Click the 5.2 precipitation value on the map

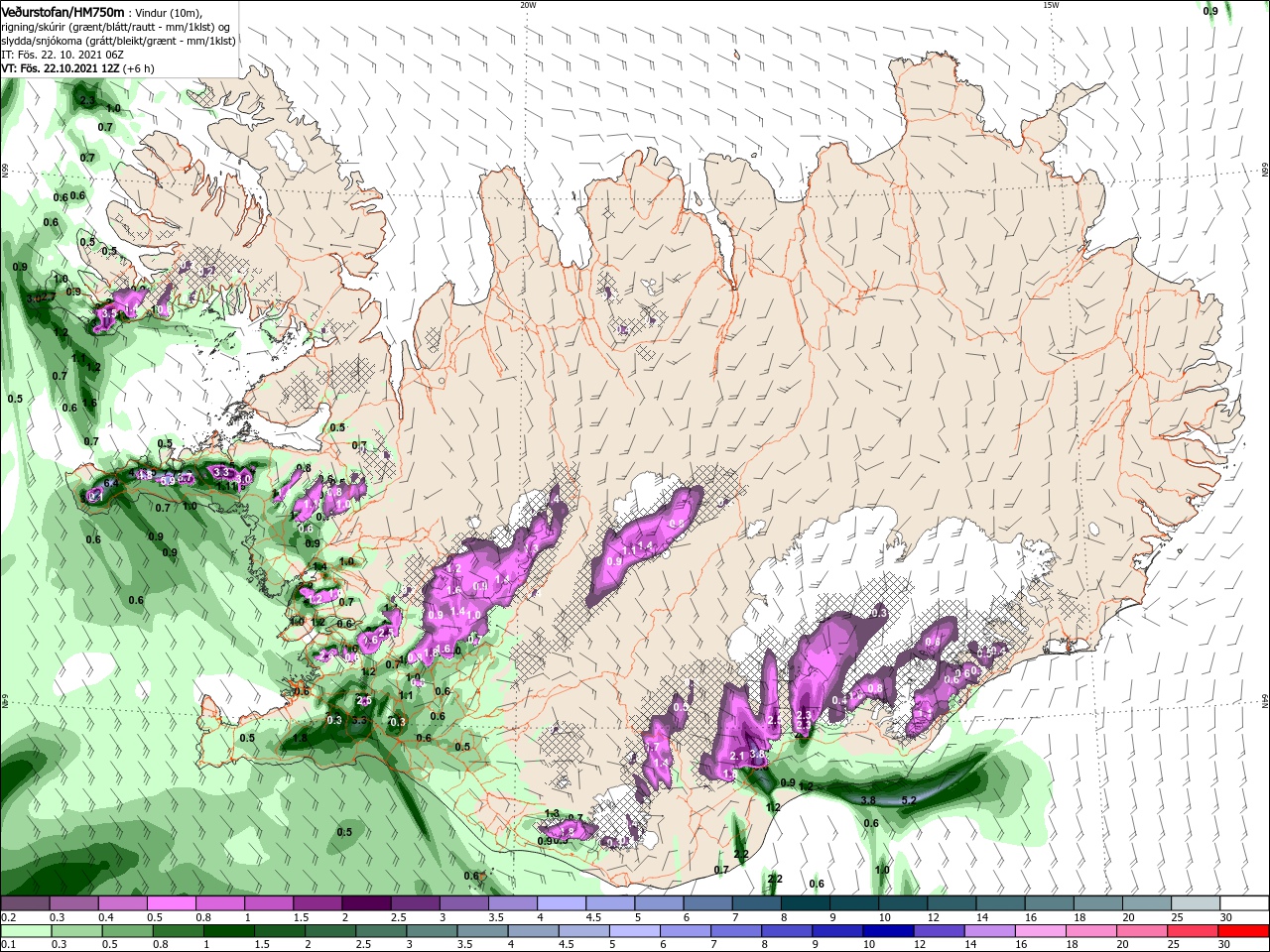pos(908,799)
